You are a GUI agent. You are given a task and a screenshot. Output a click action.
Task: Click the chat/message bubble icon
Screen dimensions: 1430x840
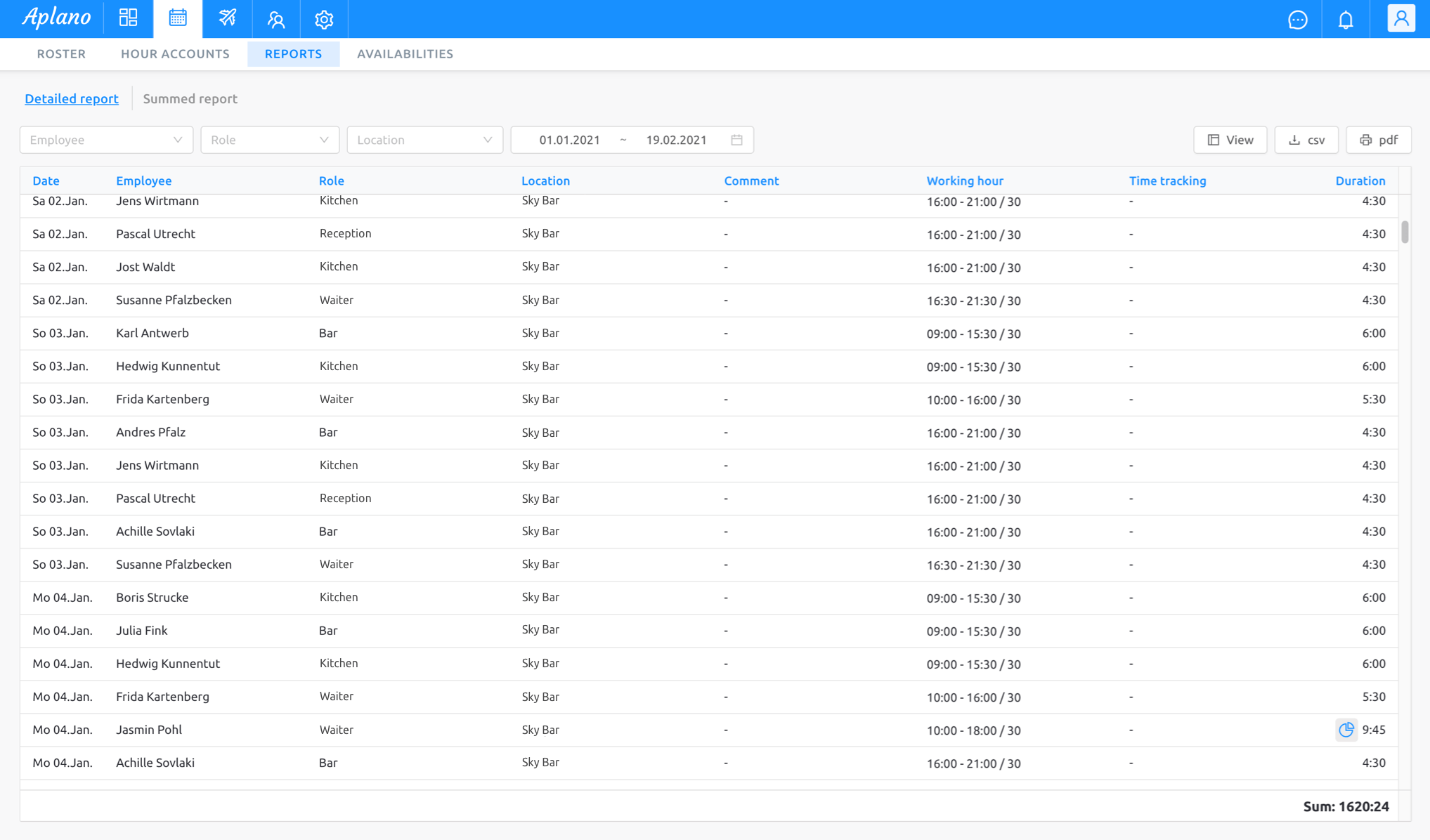1299,19
